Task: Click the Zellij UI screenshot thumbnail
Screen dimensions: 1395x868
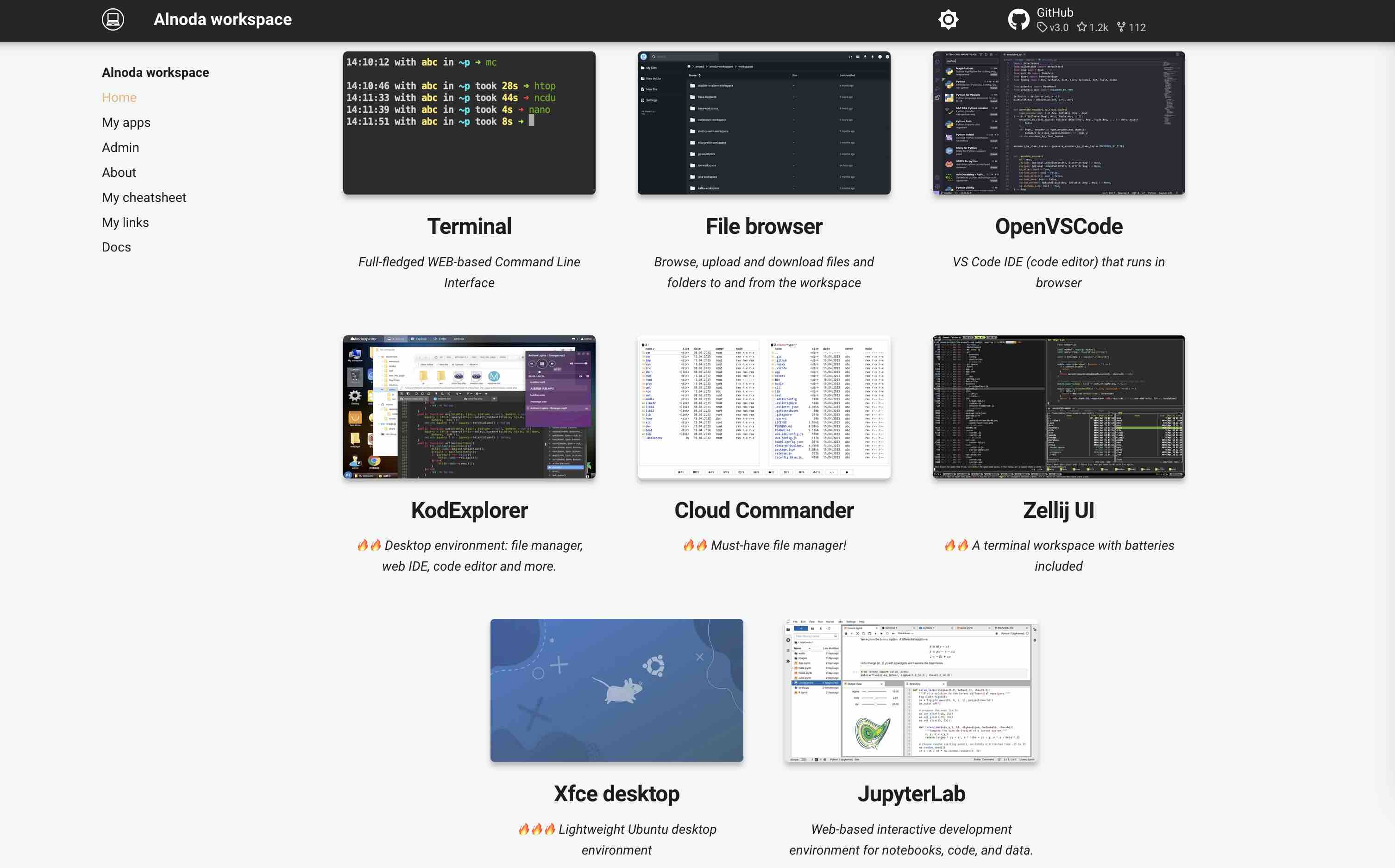Action: pyautogui.click(x=1059, y=407)
